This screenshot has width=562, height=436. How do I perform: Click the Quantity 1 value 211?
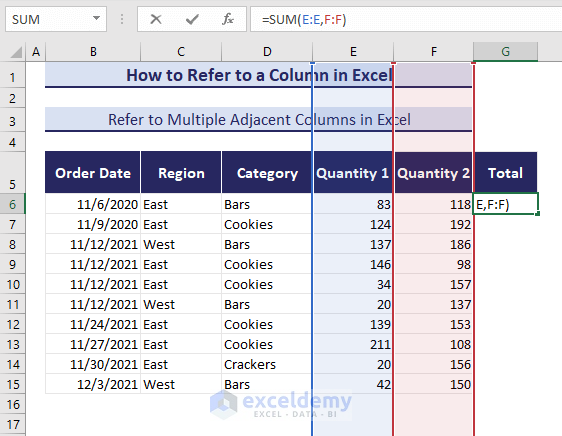coord(353,344)
